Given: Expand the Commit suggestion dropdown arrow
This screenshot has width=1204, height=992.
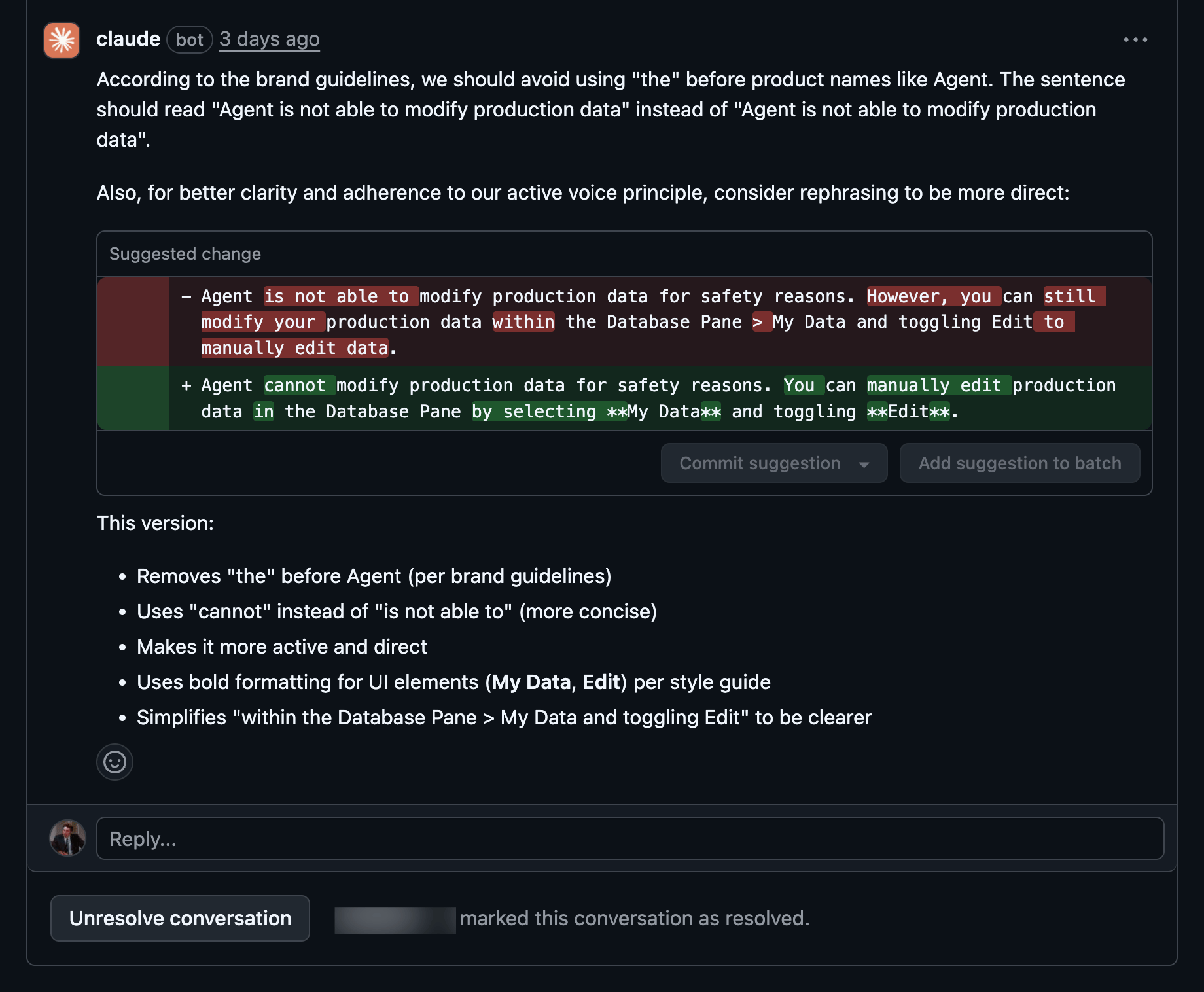Looking at the screenshot, I should tap(864, 464).
